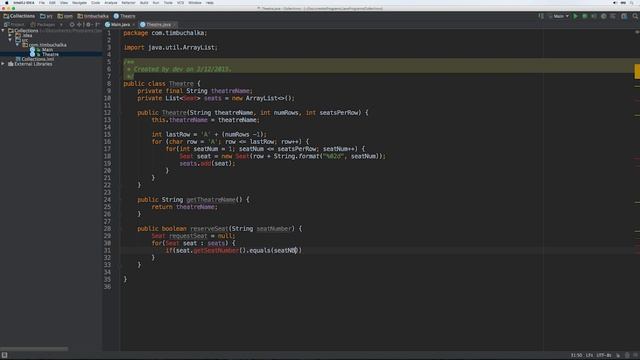Image resolution: width=640 pixels, height=360 pixels.
Task: Click the Make Project icon left of Main
Action: [541, 16]
